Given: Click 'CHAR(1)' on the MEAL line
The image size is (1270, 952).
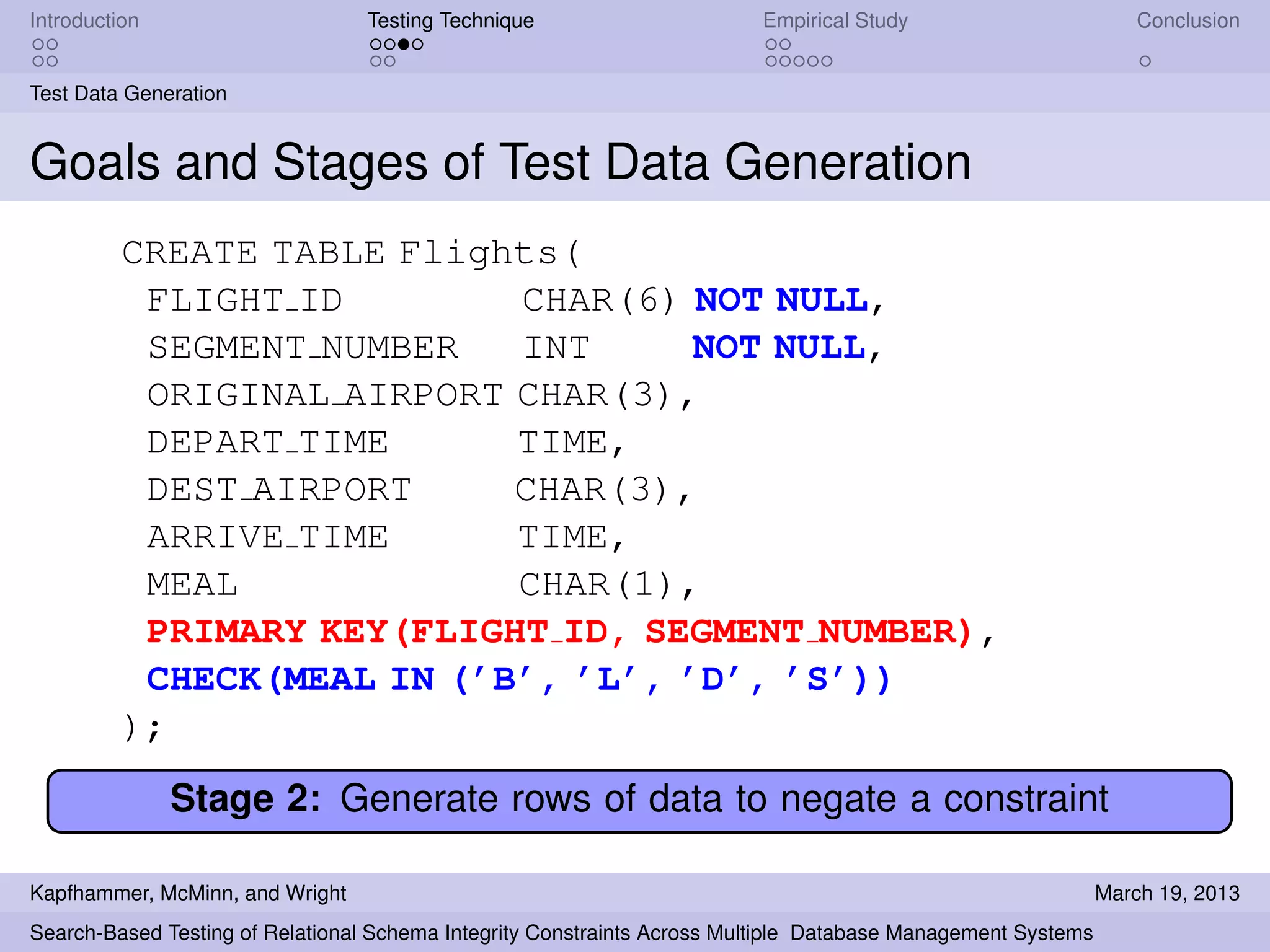Looking at the screenshot, I should click(x=596, y=585).
